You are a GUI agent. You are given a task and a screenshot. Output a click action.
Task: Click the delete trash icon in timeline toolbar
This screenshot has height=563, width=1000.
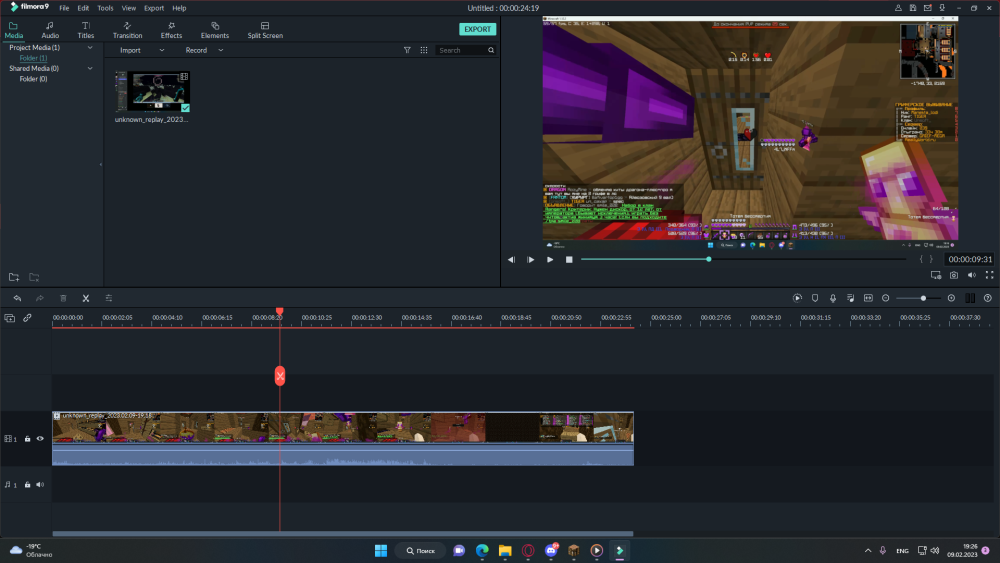[63, 298]
